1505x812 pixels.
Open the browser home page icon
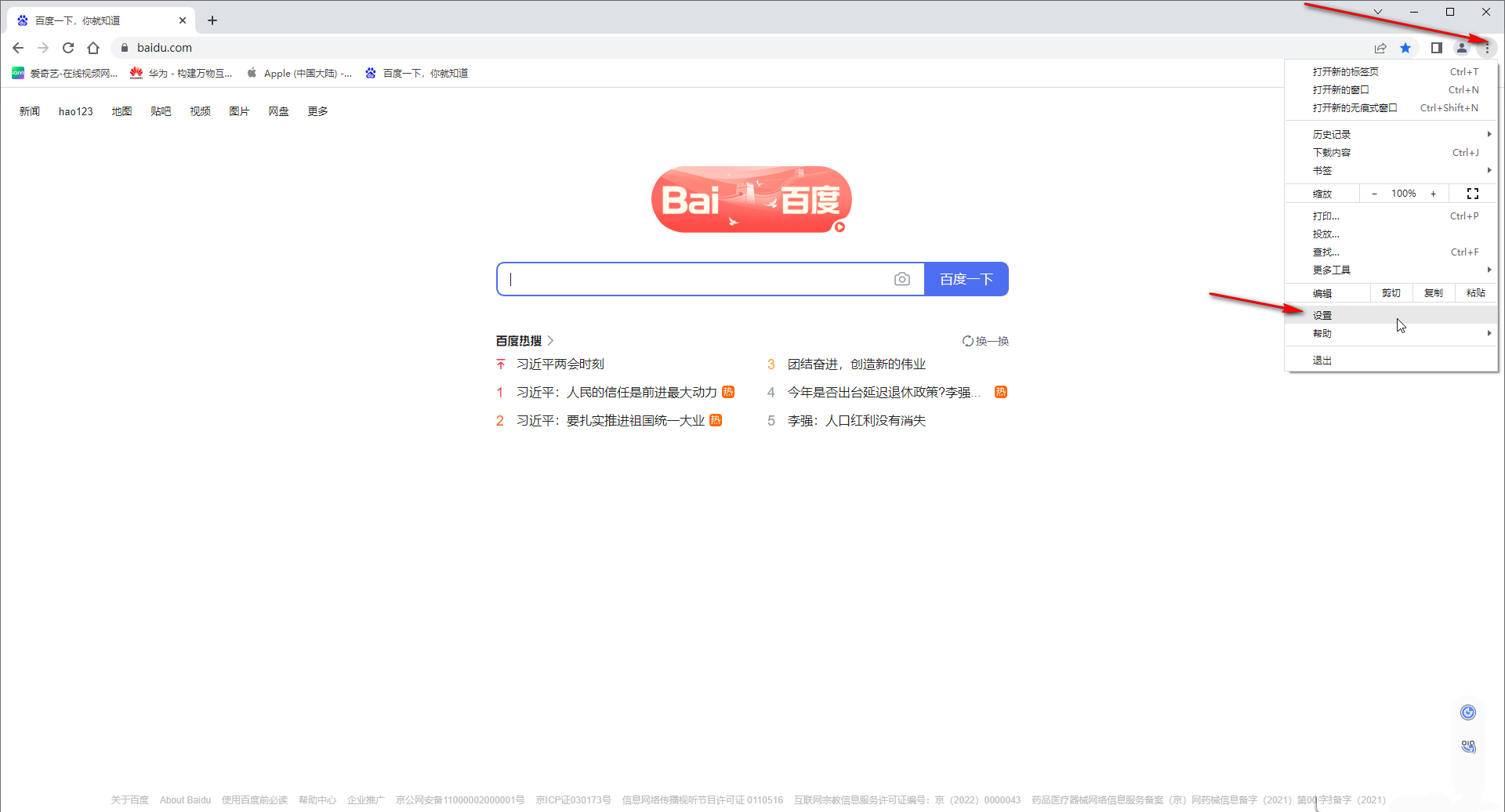tap(93, 48)
